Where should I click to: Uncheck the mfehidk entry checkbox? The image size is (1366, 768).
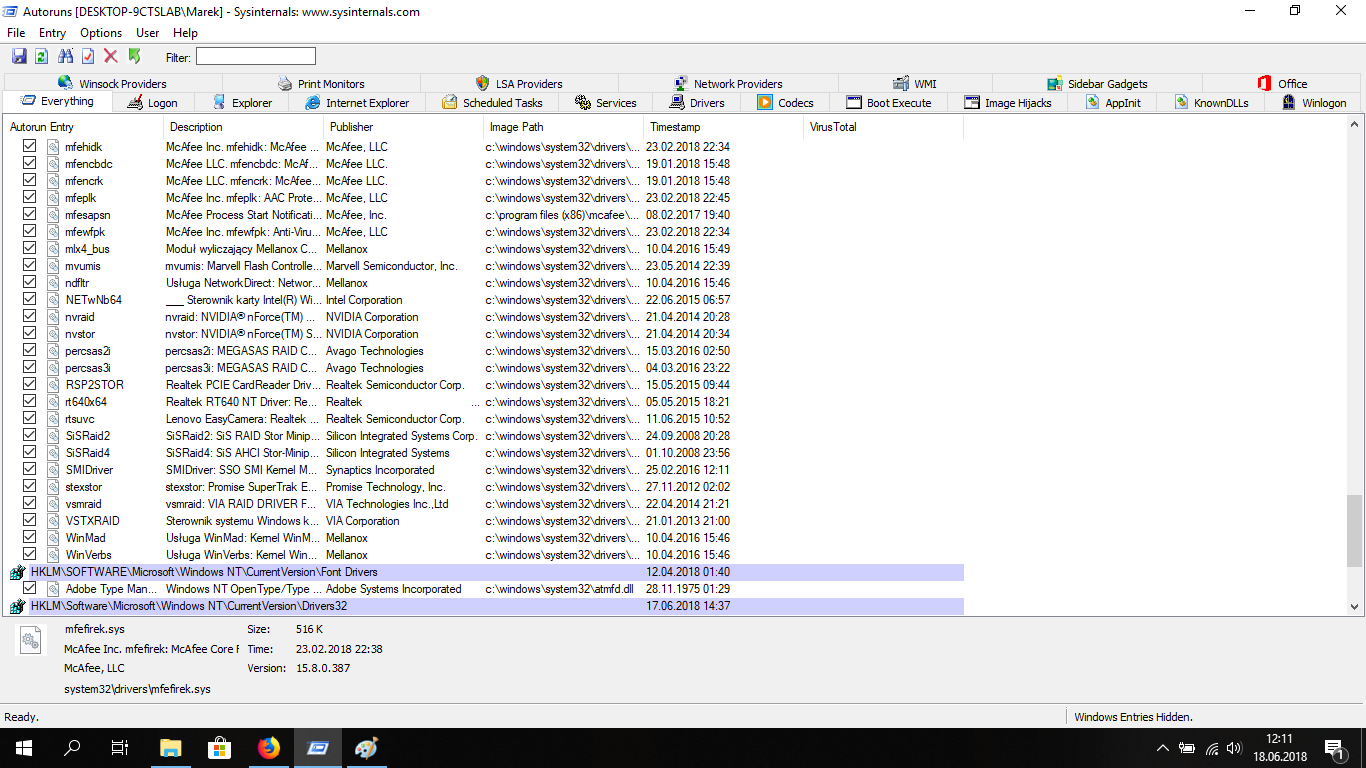(x=30, y=147)
